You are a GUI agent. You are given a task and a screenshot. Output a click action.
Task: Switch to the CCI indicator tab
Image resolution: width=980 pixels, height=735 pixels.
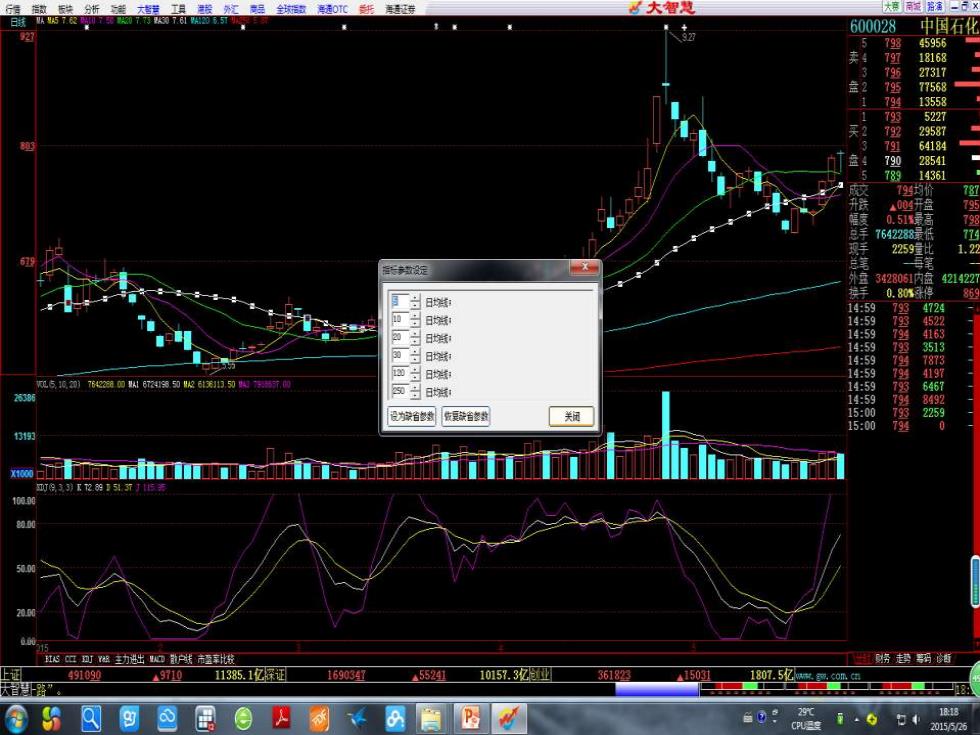coord(71,659)
